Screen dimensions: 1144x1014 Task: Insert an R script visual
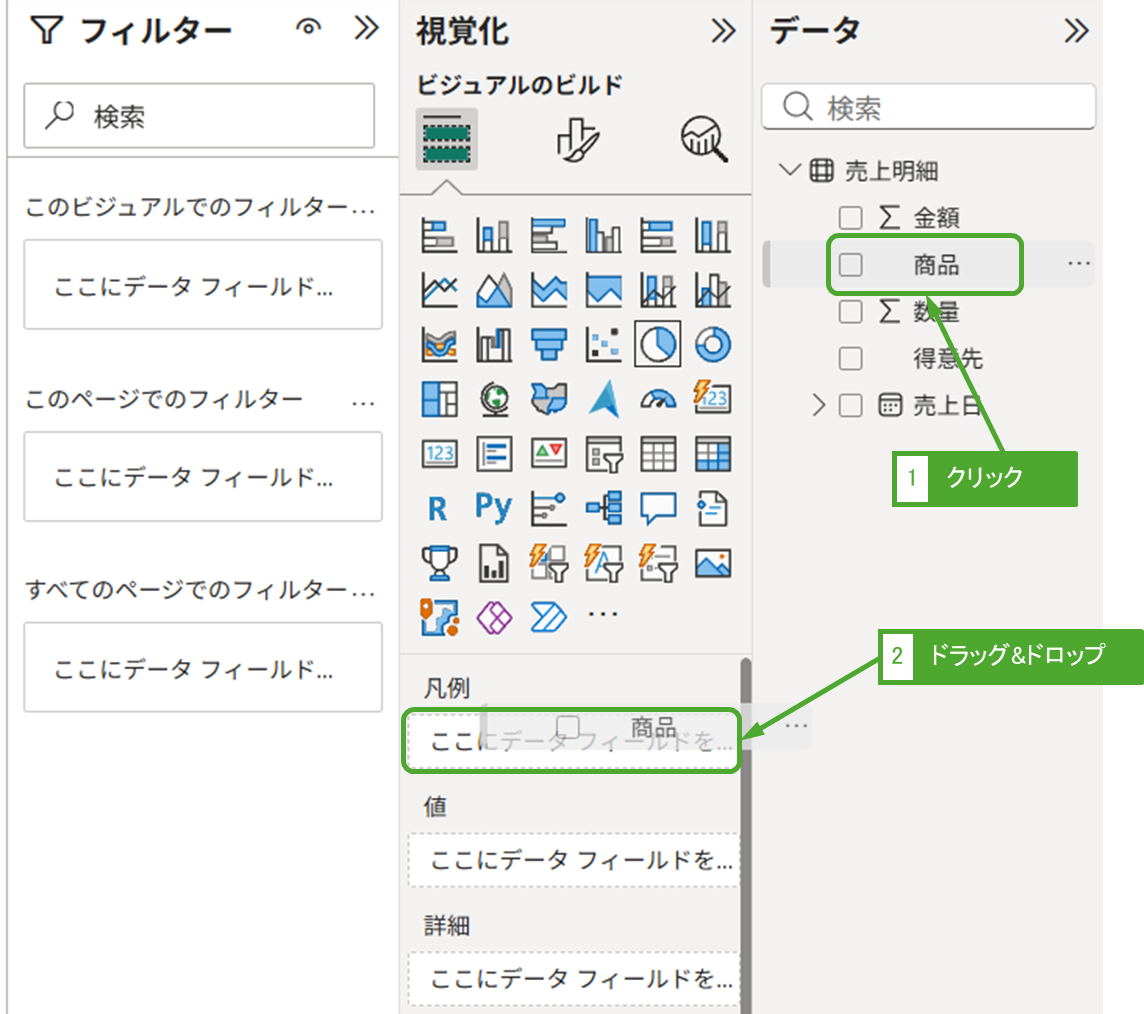coord(438,509)
